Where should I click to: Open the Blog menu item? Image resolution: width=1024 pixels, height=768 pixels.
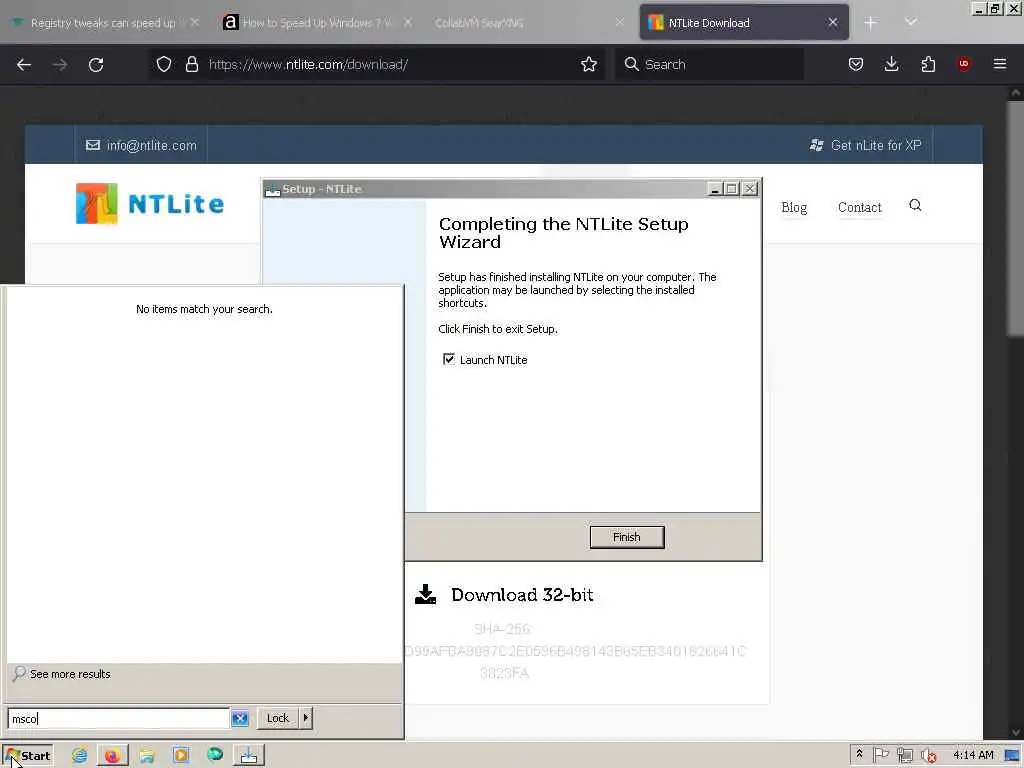click(794, 208)
